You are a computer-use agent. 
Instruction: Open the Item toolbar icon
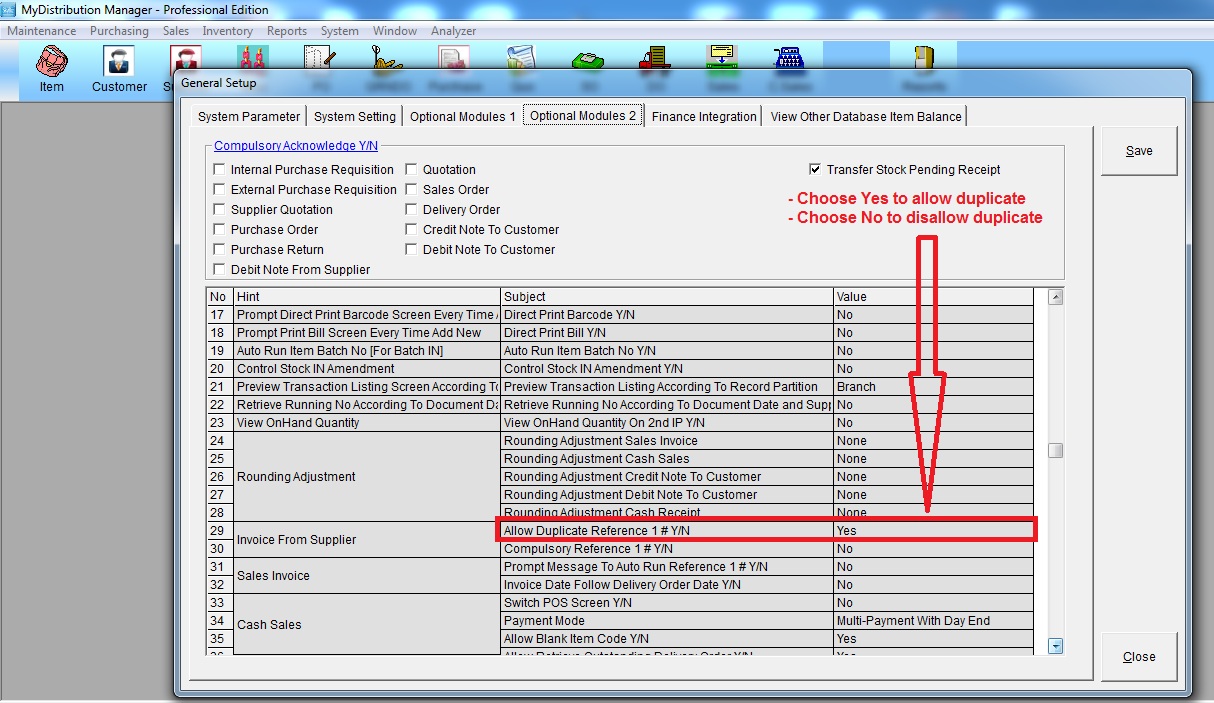[x=51, y=68]
